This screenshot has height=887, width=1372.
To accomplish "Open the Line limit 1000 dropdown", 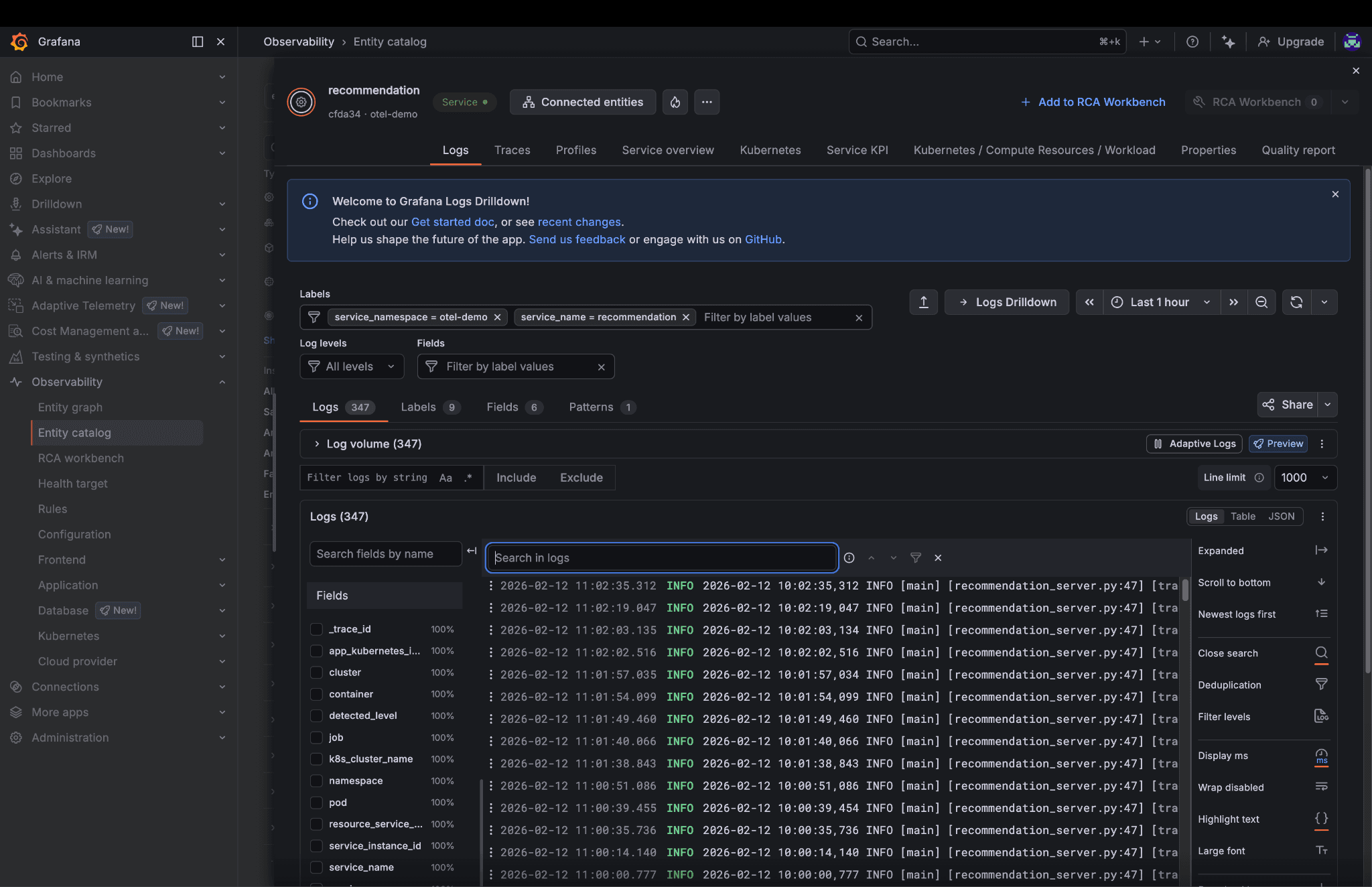I will 1304,478.
